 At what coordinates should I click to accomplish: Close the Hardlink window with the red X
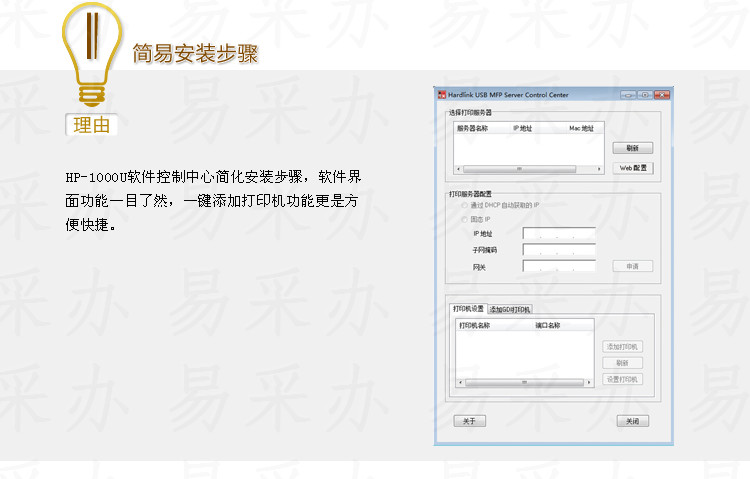(662, 95)
